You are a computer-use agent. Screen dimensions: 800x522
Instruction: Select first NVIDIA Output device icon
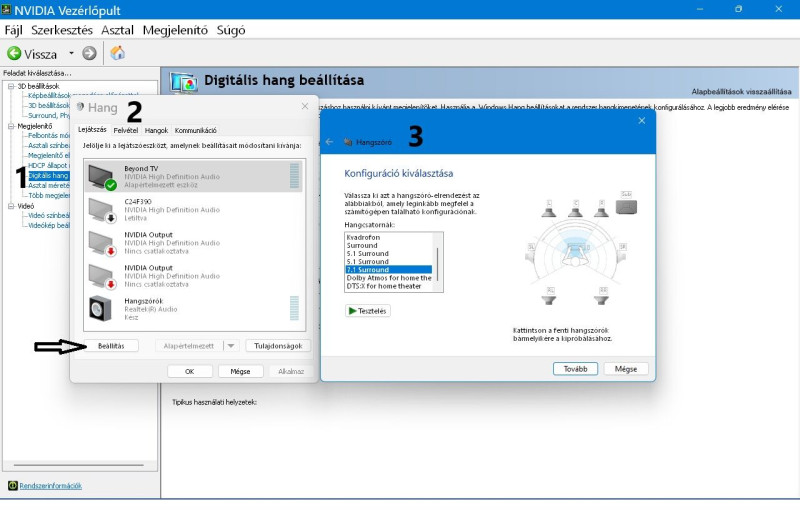[x=102, y=243]
